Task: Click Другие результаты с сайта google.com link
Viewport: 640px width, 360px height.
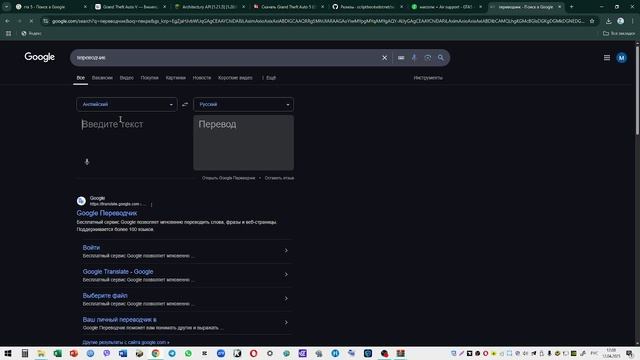Action: [126, 342]
